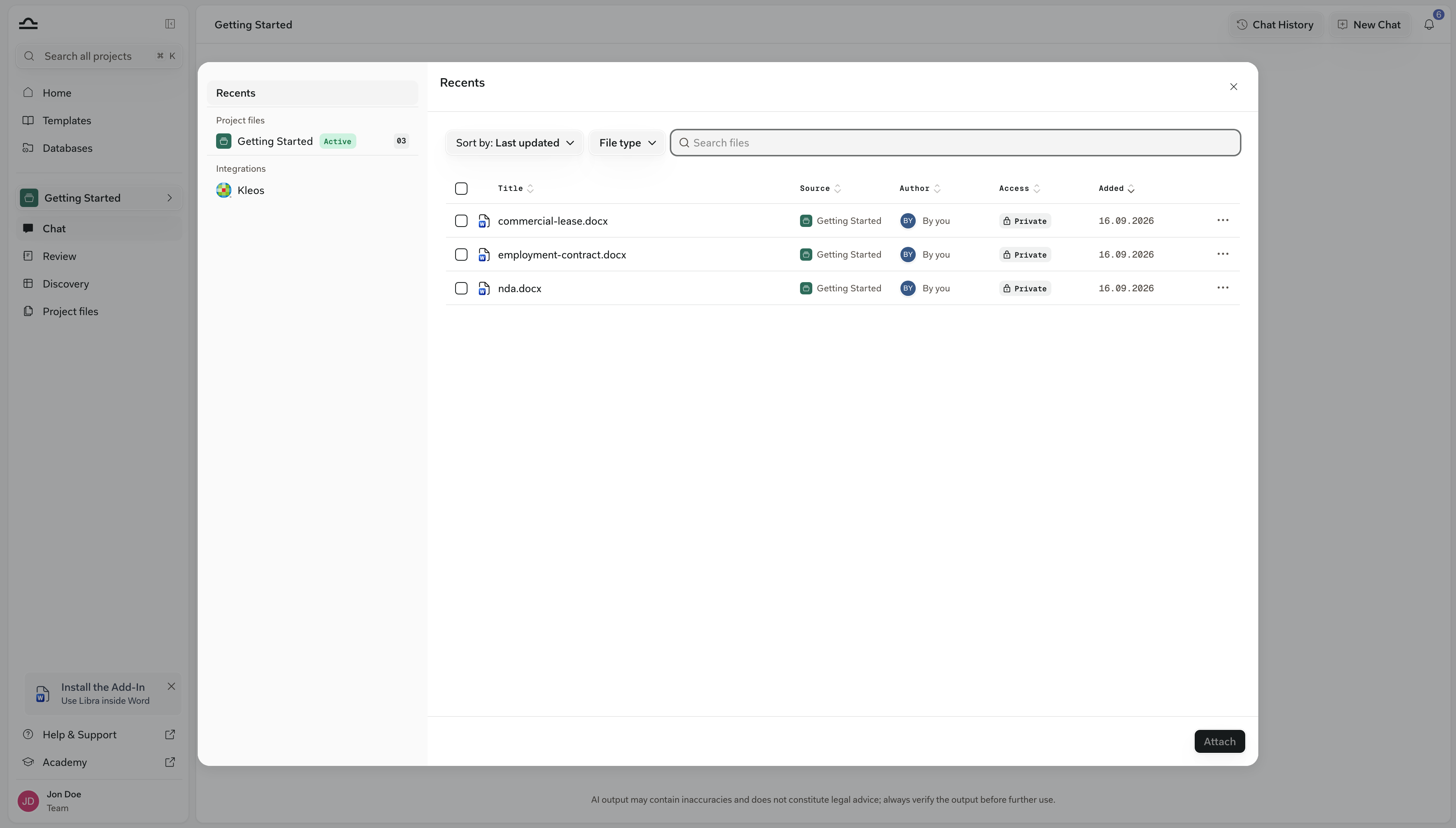The height and width of the screenshot is (828, 1456).
Task: Expand the Getting Started project chevron
Action: (169, 198)
